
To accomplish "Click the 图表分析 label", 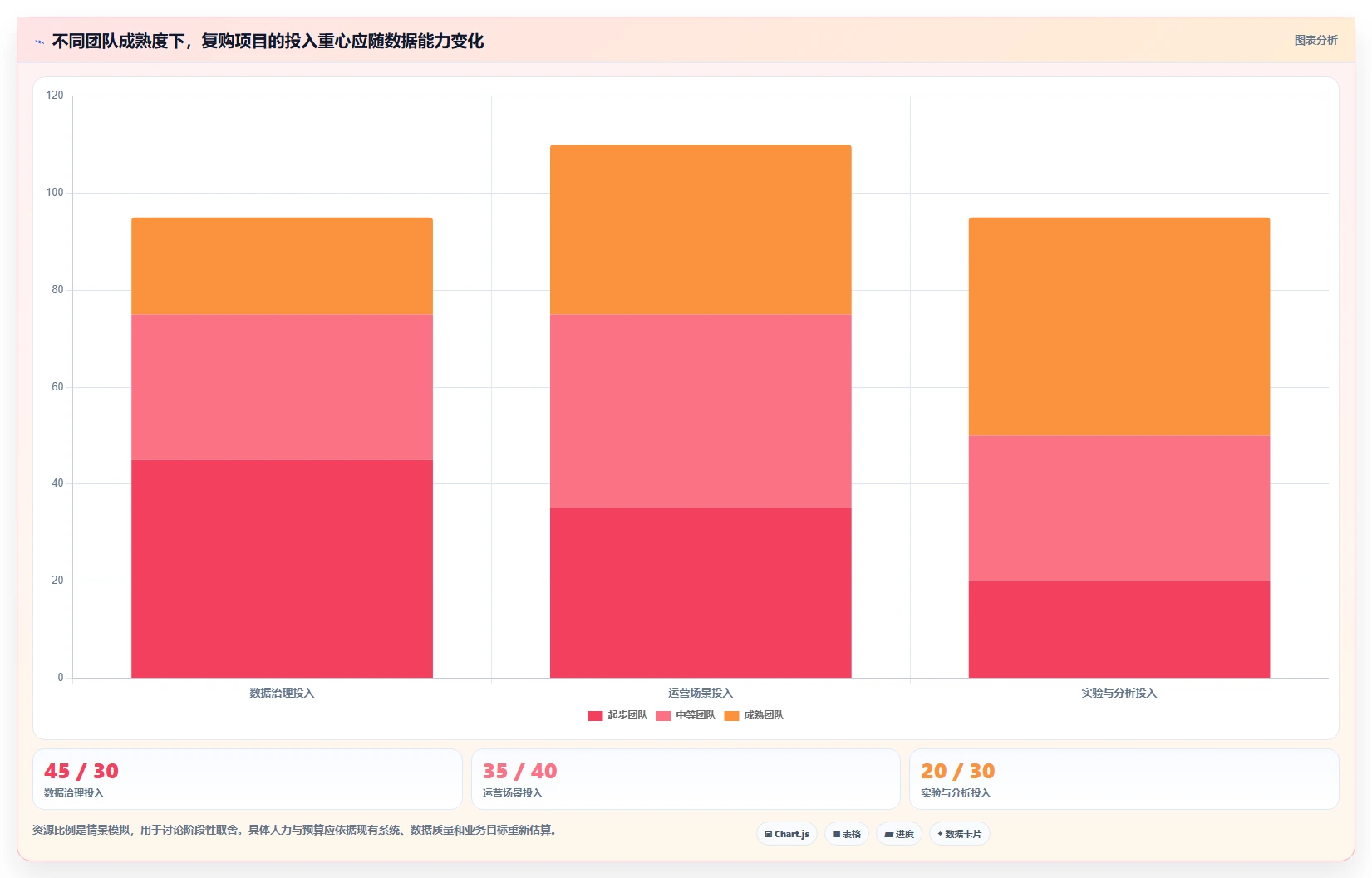I will 1315,40.
